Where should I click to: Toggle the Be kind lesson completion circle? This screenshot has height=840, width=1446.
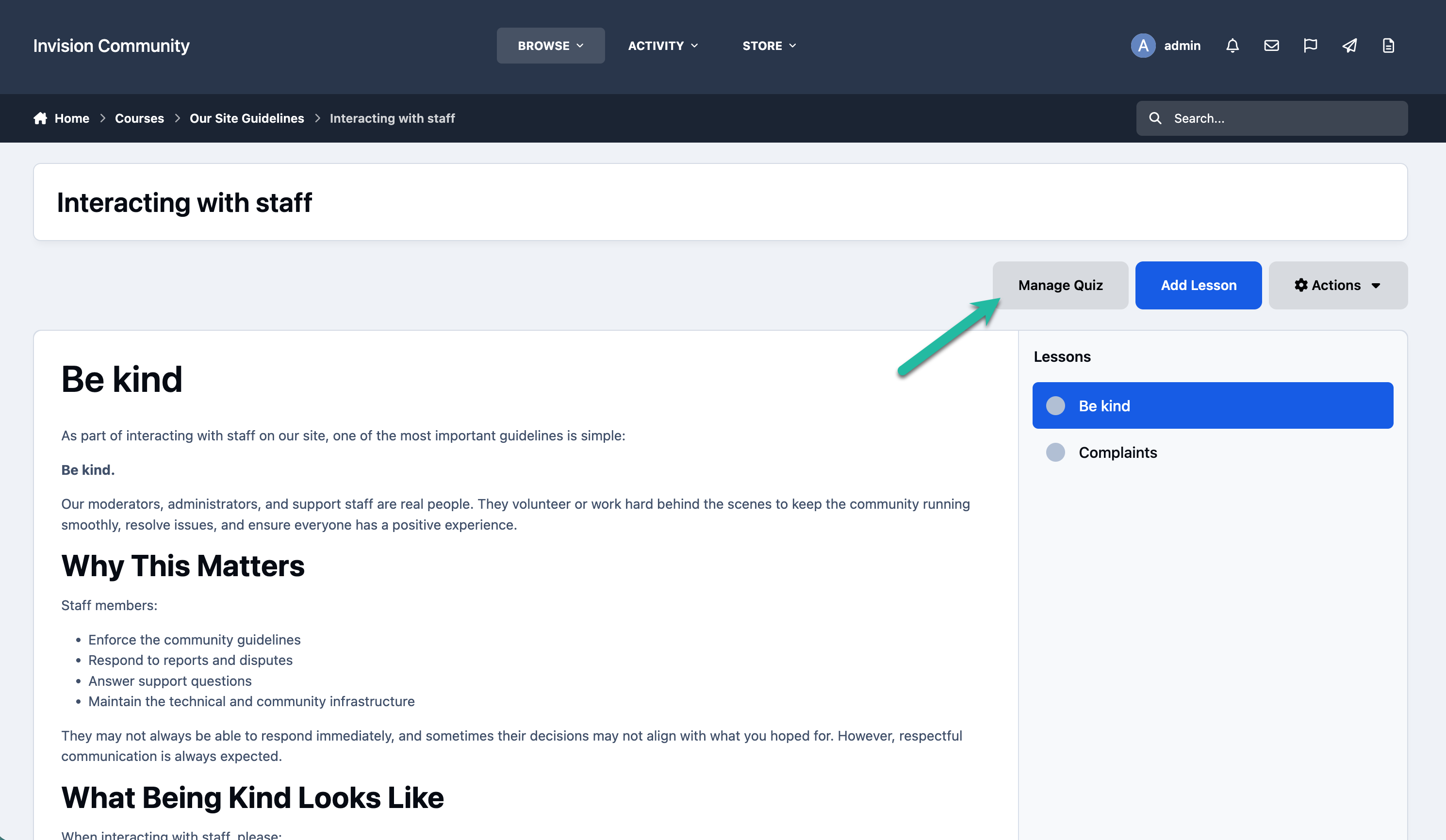pyautogui.click(x=1055, y=405)
